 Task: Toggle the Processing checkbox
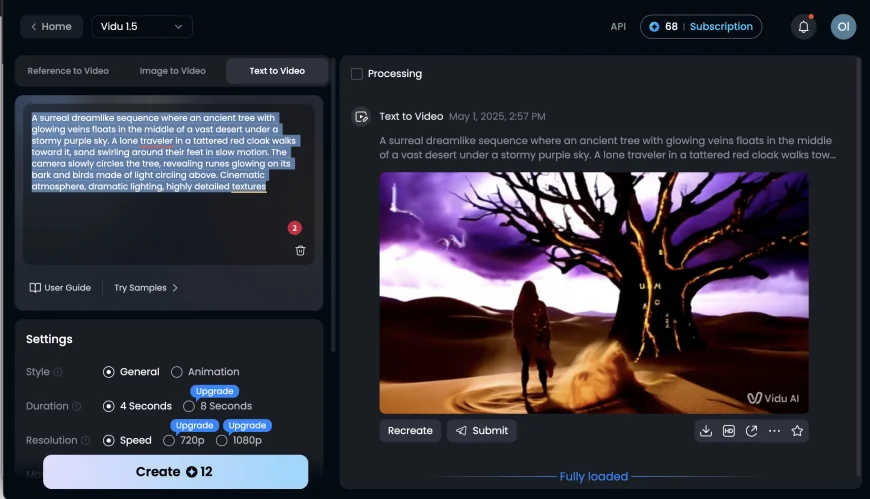coord(357,74)
